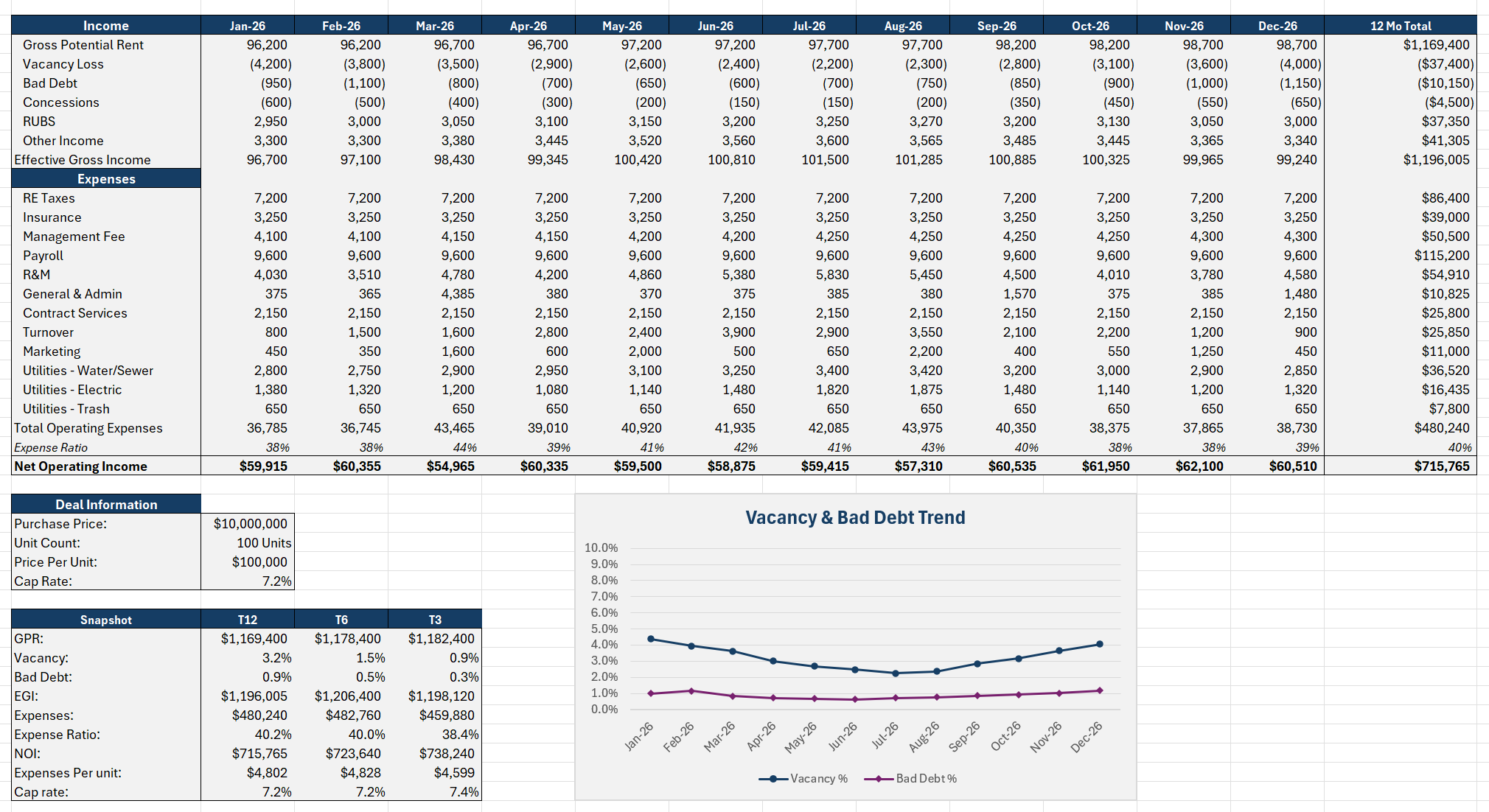1489x812 pixels.
Task: Select the Turnover row label
Action: pyautogui.click(x=49, y=332)
